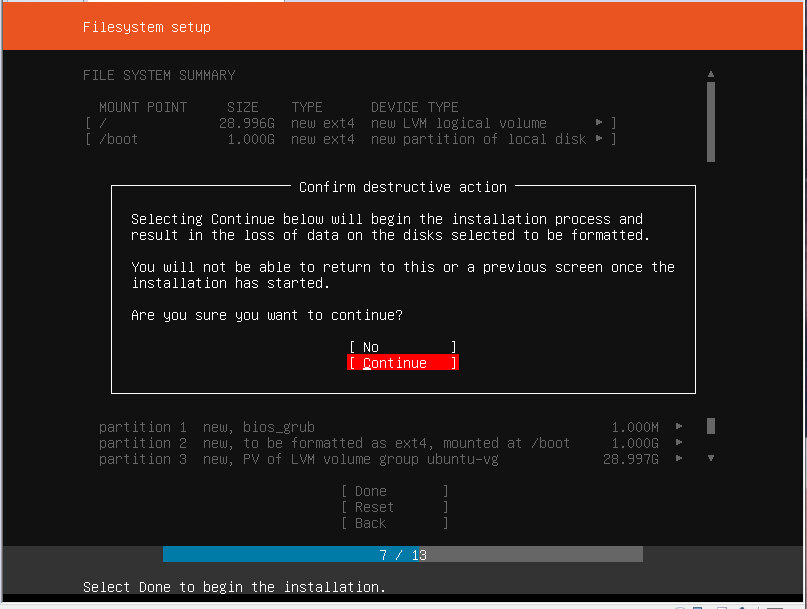This screenshot has height=609, width=807.
Task: Click the scrollbar up arrow at top
Action: click(x=711, y=74)
